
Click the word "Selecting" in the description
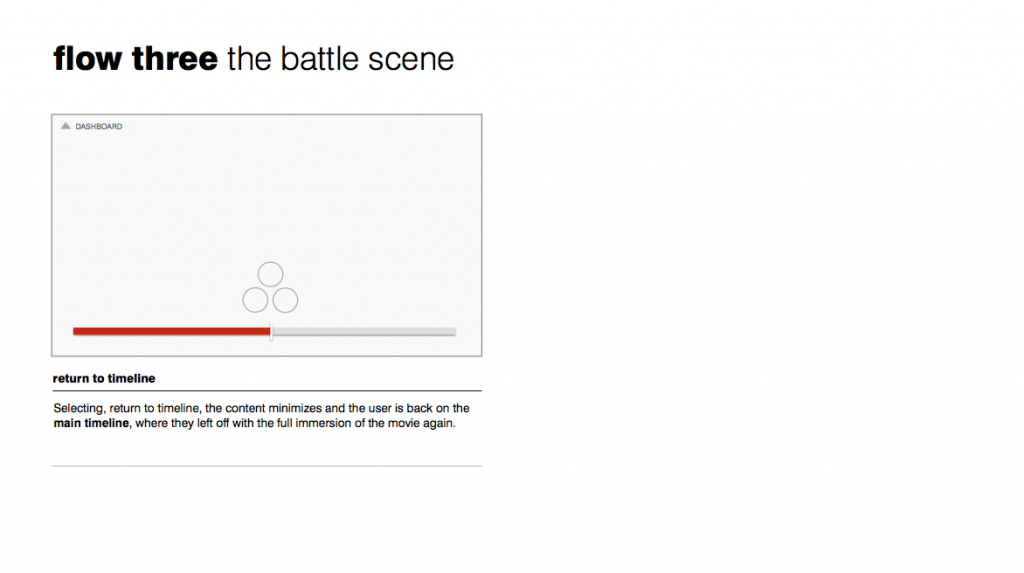(x=78, y=408)
